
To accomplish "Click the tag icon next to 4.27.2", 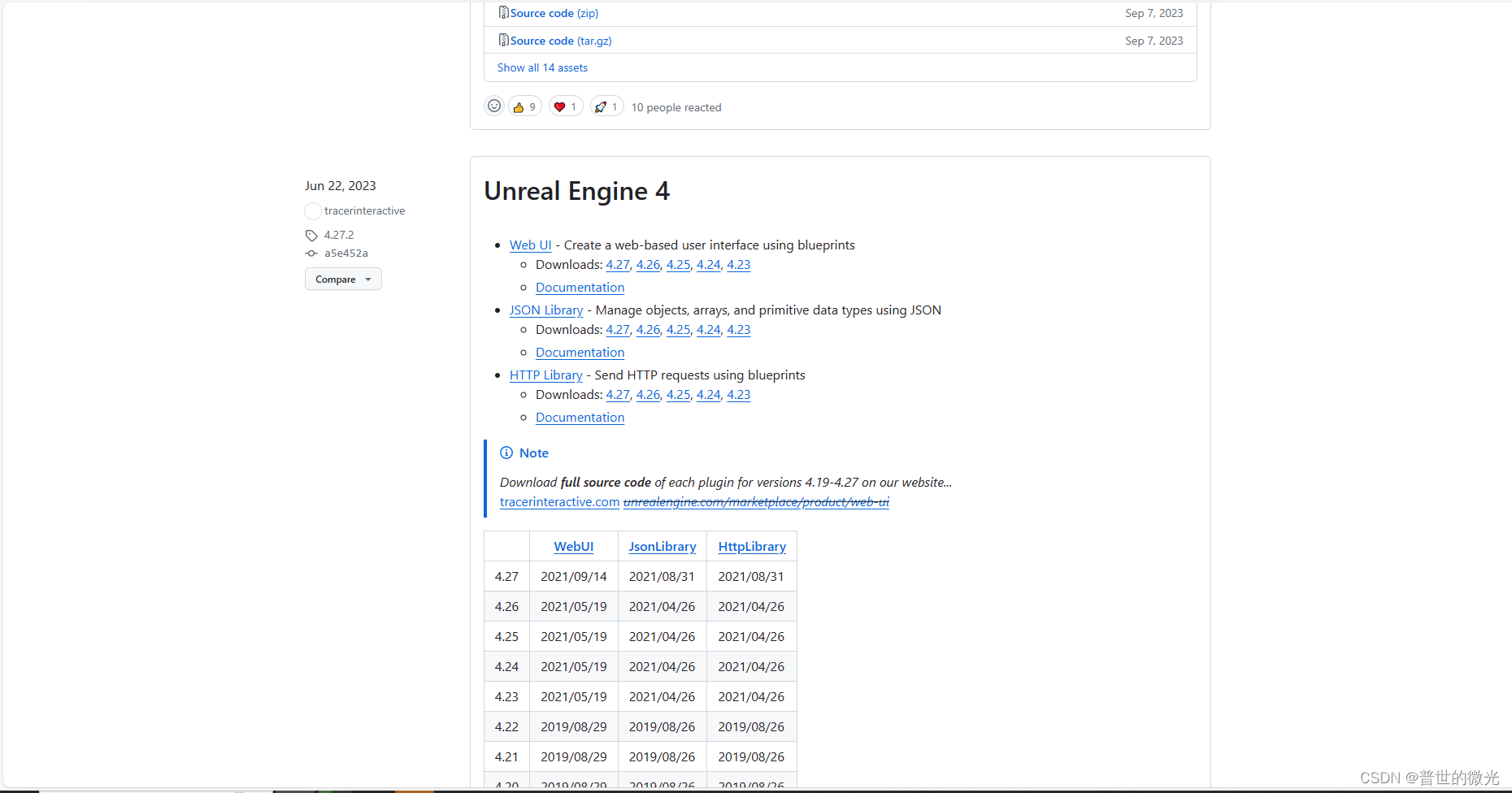I will [311, 236].
